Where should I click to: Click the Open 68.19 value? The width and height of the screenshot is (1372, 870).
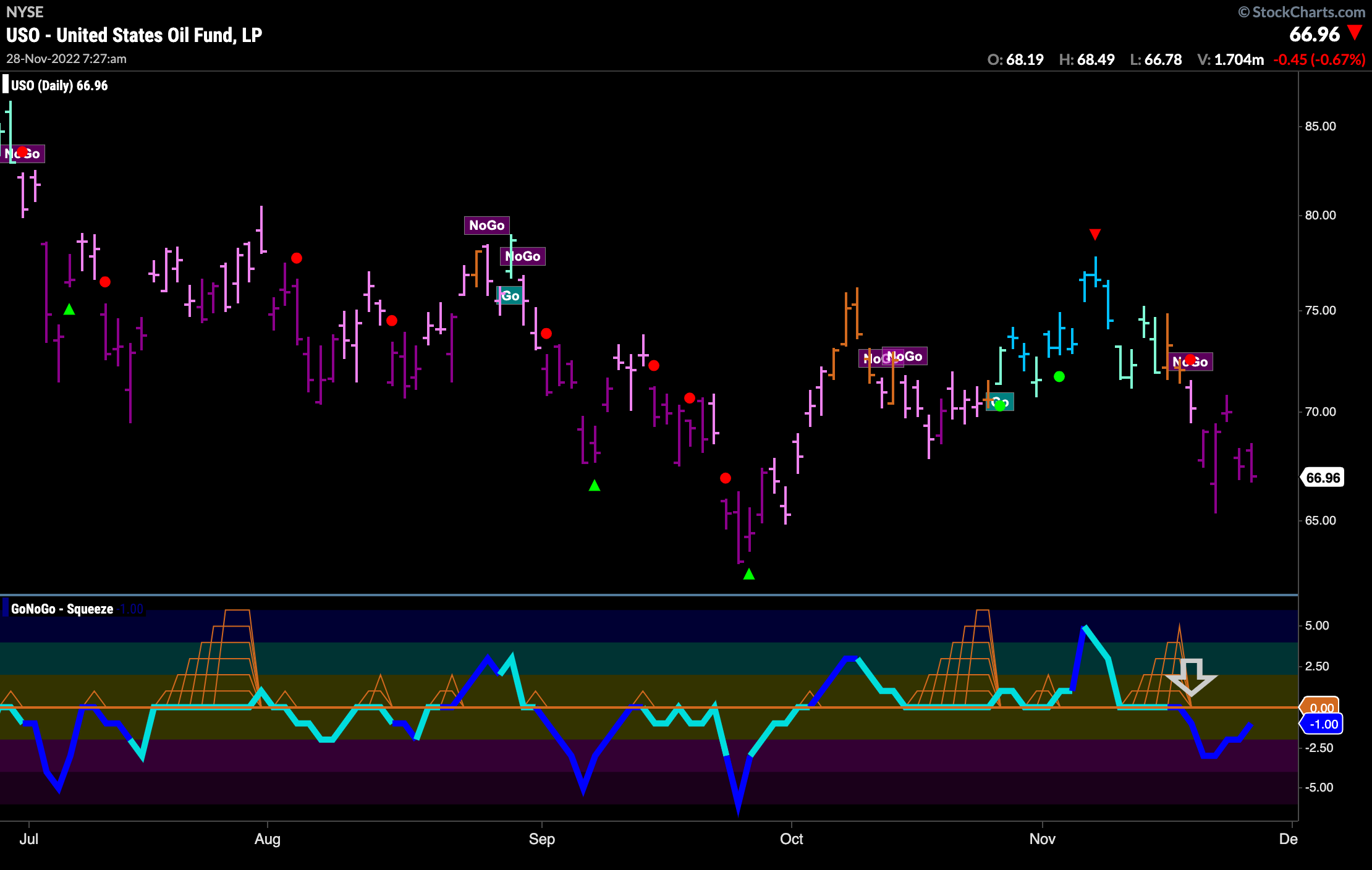coord(1015,59)
